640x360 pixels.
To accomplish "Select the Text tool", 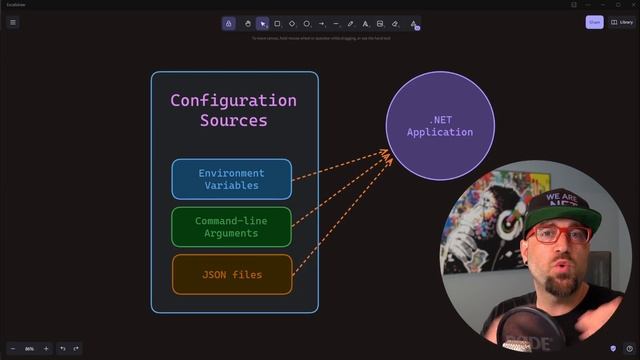I will (x=365, y=24).
